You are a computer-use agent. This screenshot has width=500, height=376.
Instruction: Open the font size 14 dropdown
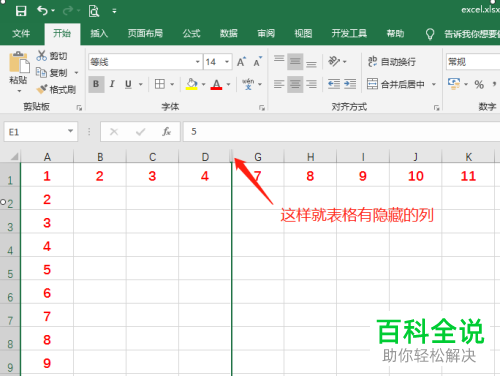pos(227,62)
